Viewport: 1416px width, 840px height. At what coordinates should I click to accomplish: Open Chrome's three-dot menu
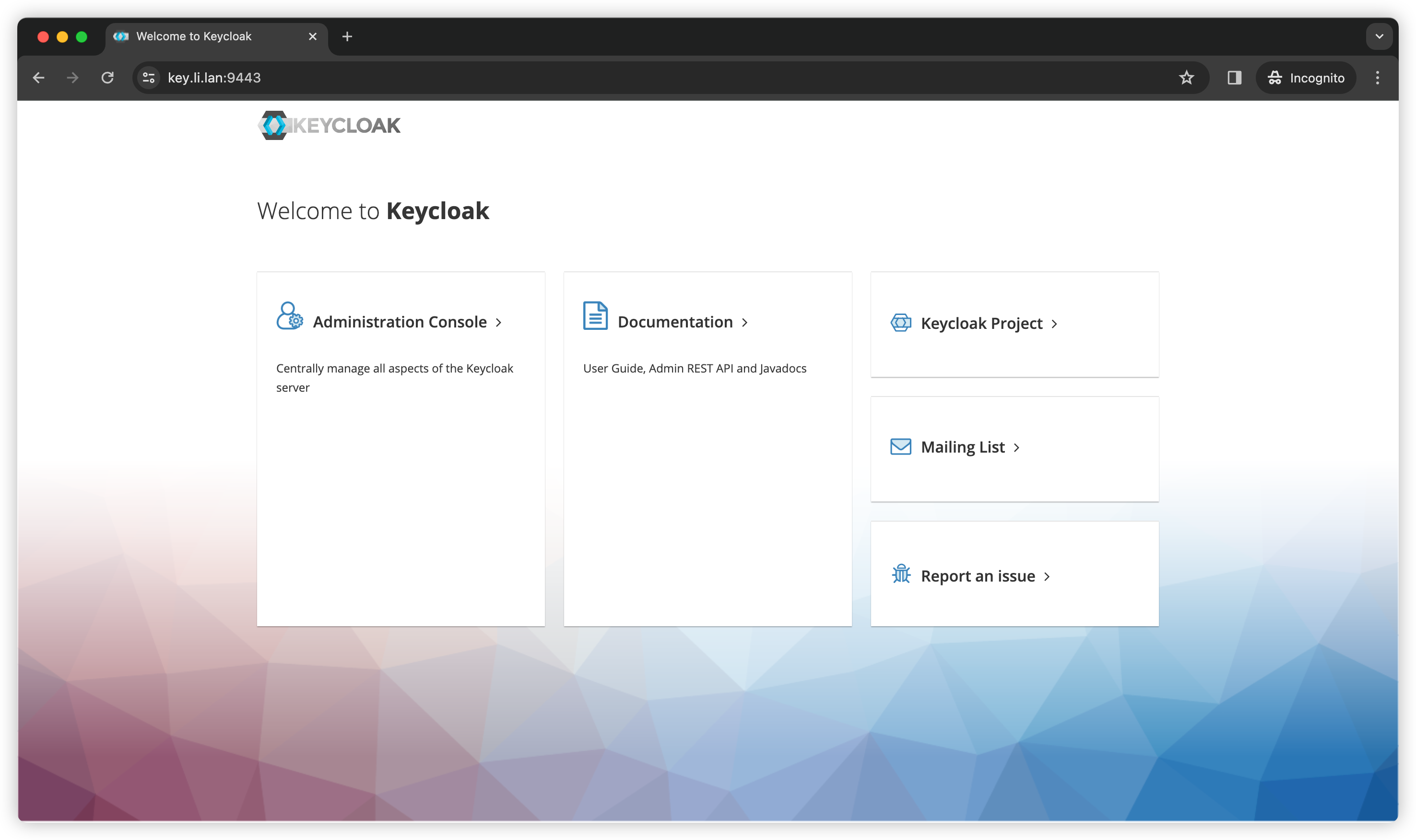[1378, 78]
